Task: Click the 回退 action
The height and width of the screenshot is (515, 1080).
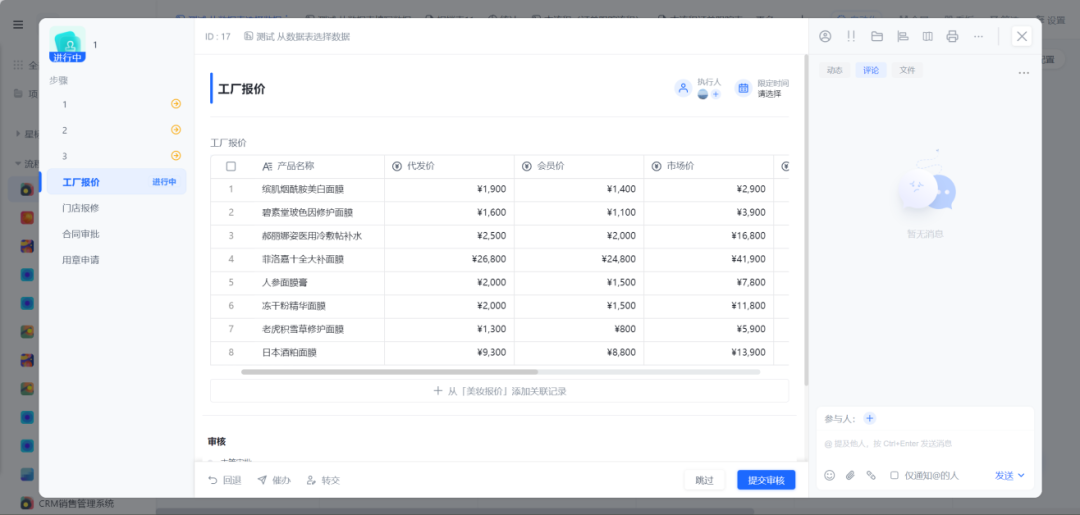Action: tap(225, 480)
